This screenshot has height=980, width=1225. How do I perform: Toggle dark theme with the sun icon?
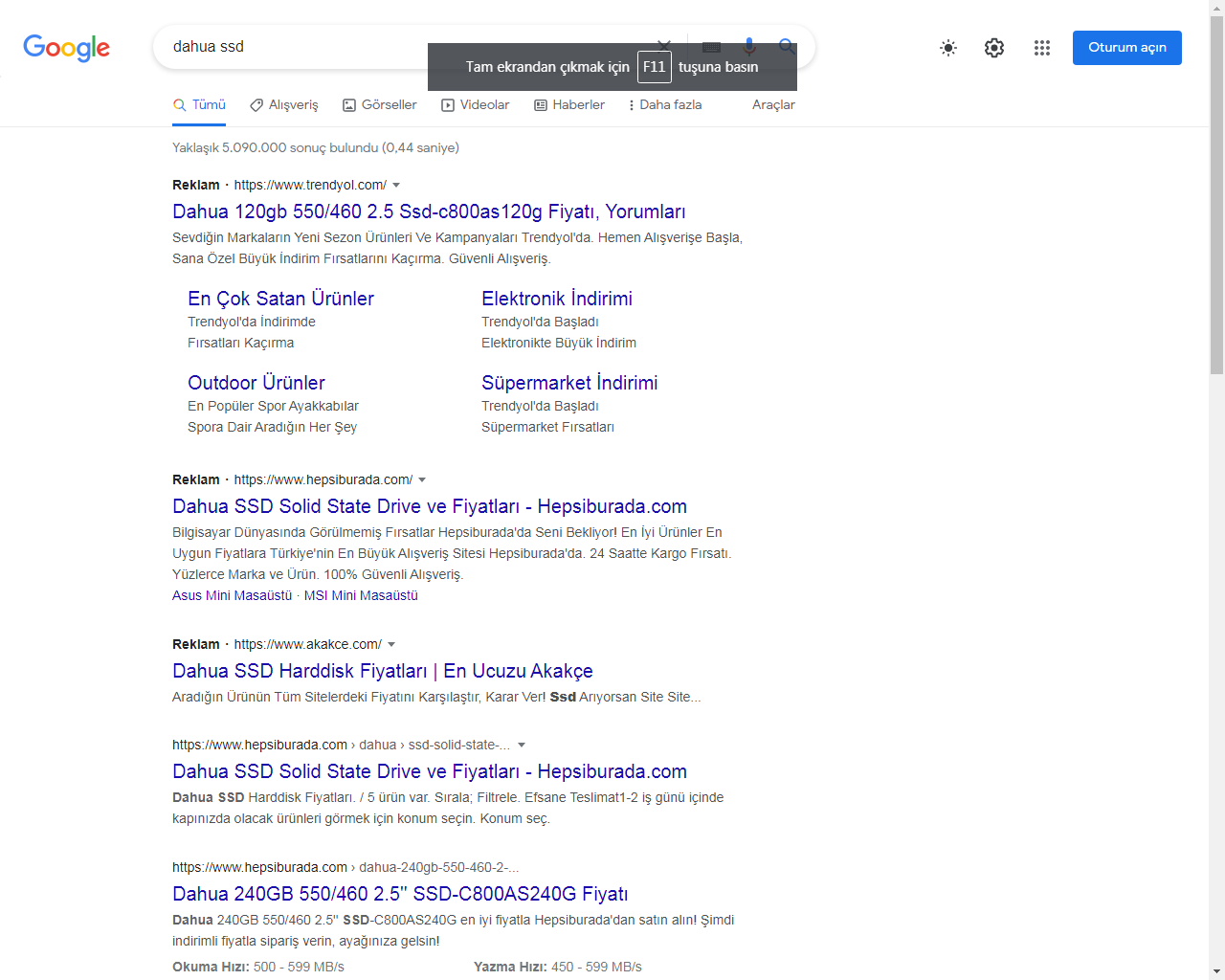click(948, 48)
